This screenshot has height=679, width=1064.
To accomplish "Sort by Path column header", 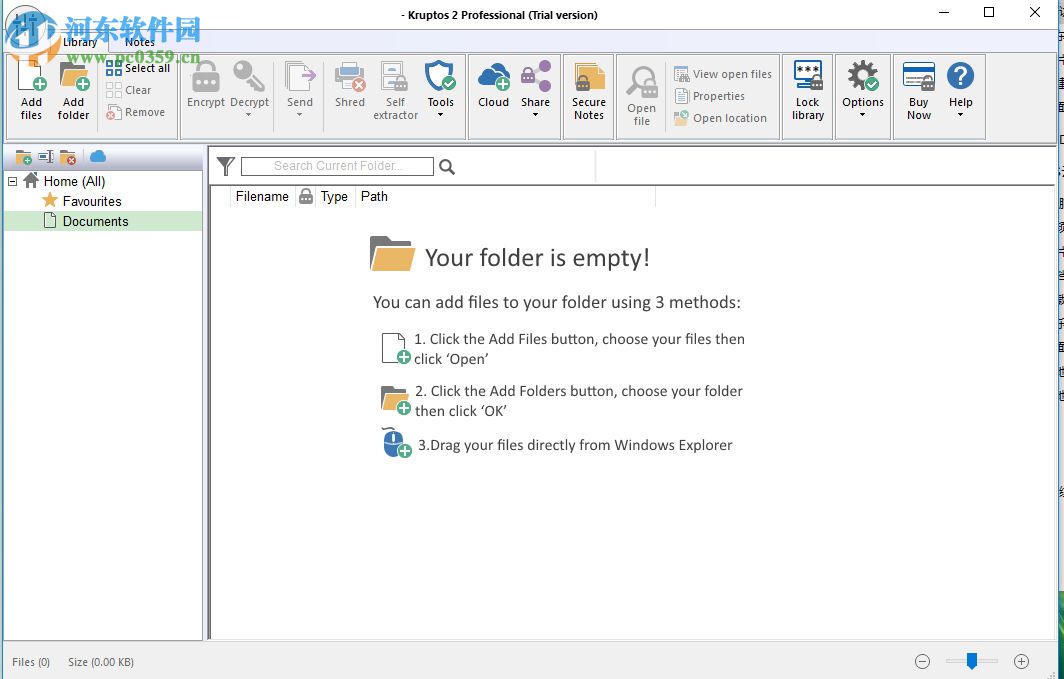I will click(x=374, y=197).
